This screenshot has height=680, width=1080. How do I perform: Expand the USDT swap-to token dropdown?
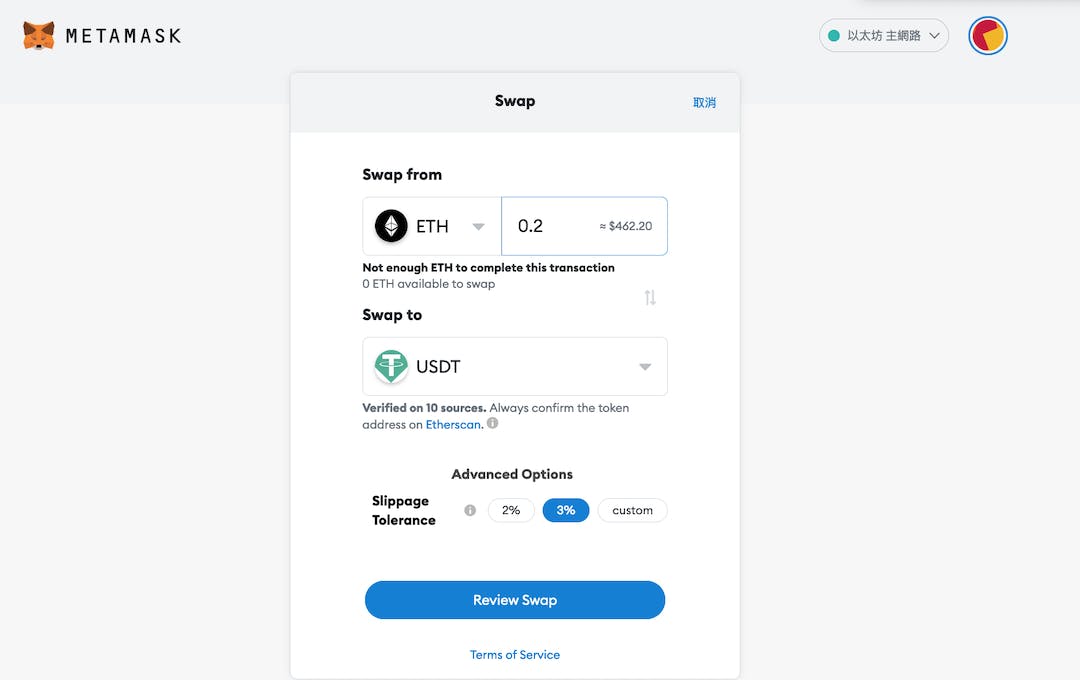[645, 367]
